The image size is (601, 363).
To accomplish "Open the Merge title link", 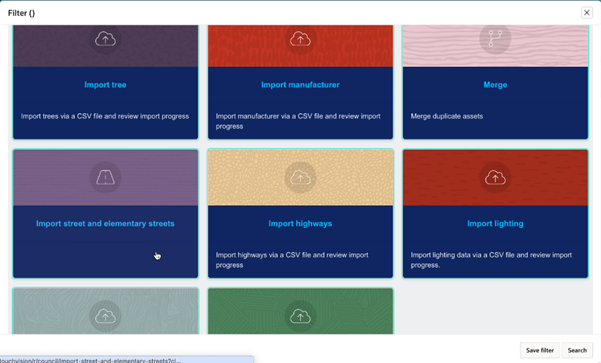I will (495, 85).
